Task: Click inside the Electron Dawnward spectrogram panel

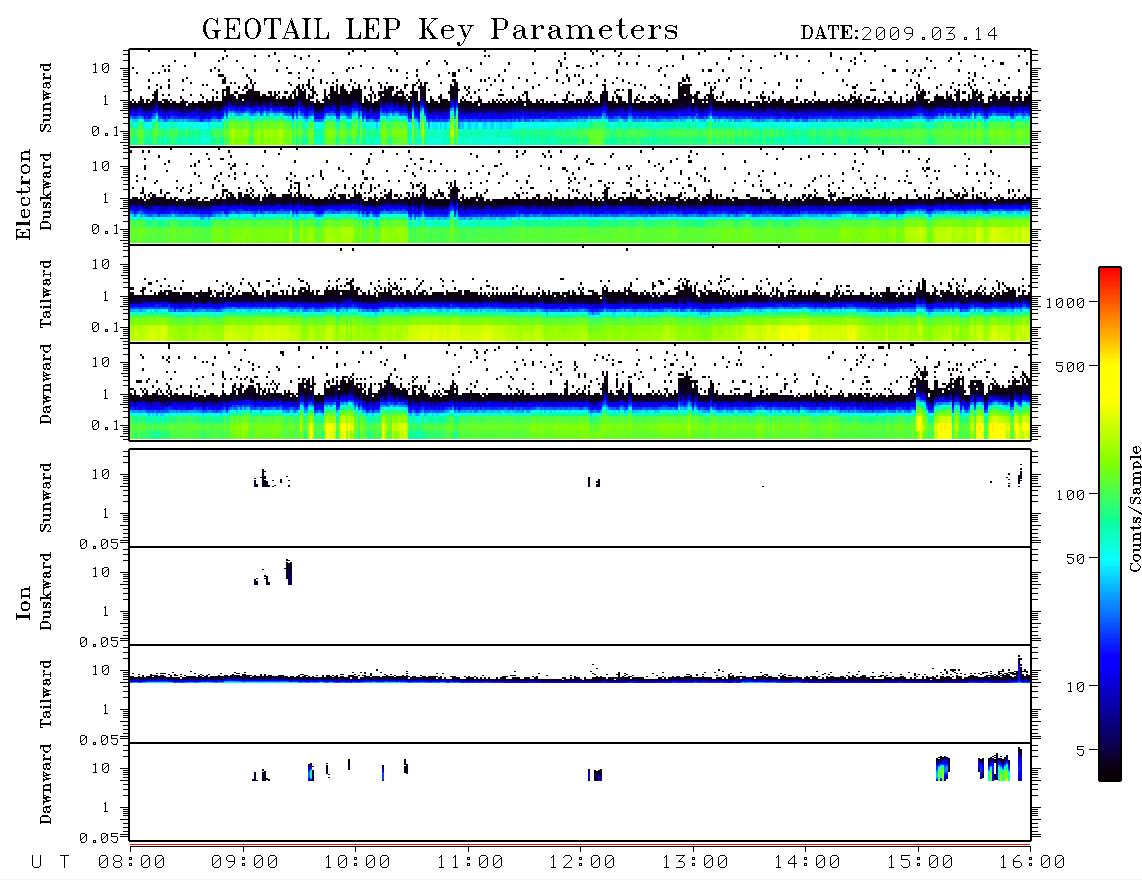Action: 580,391
